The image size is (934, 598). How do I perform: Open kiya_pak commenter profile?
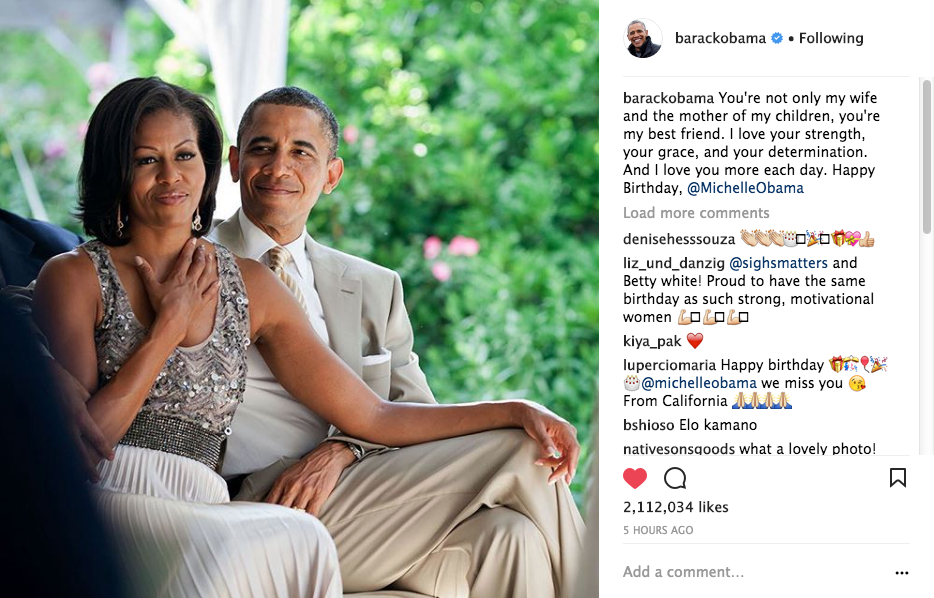click(x=652, y=341)
